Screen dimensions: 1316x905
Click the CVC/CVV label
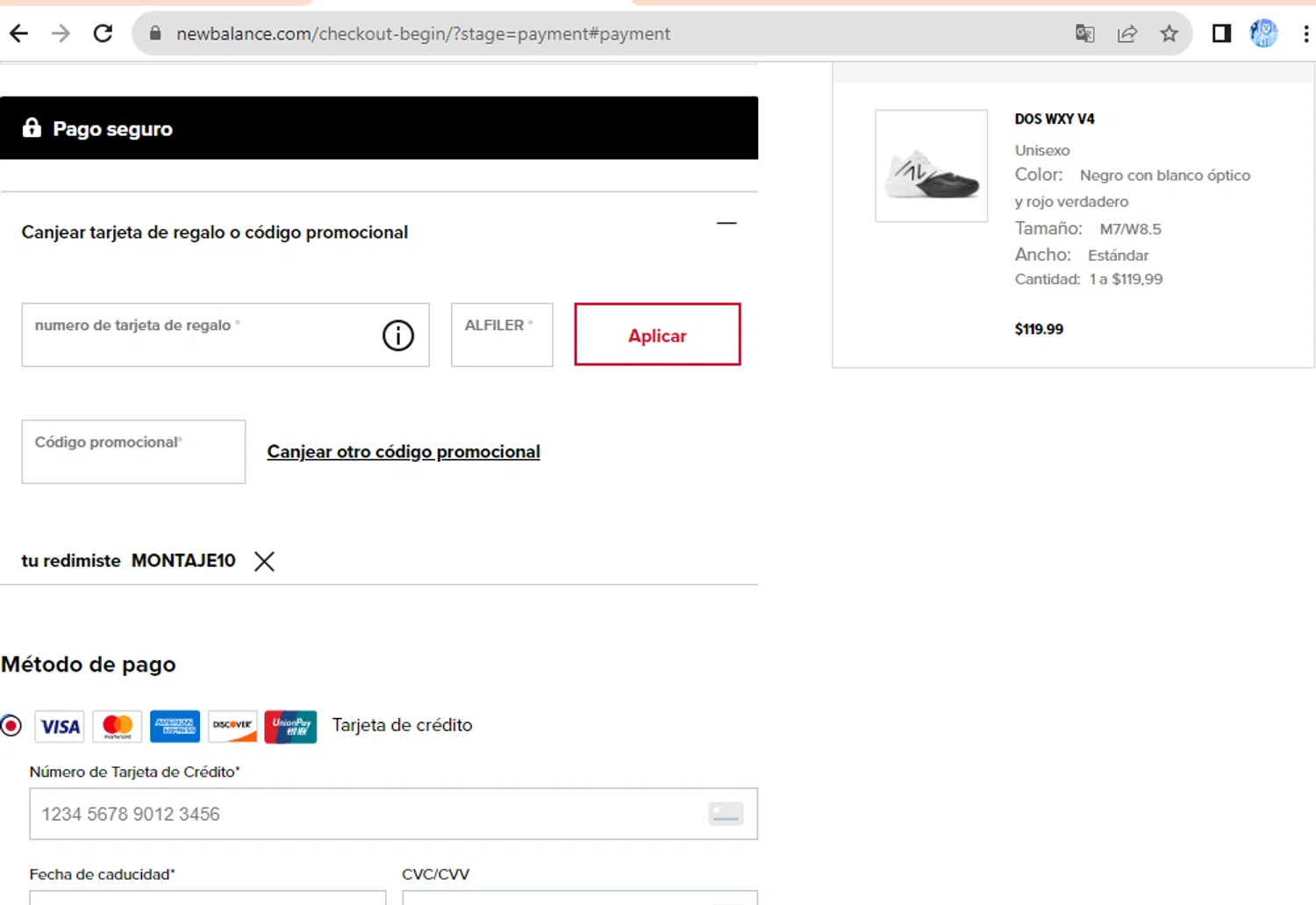pos(436,874)
